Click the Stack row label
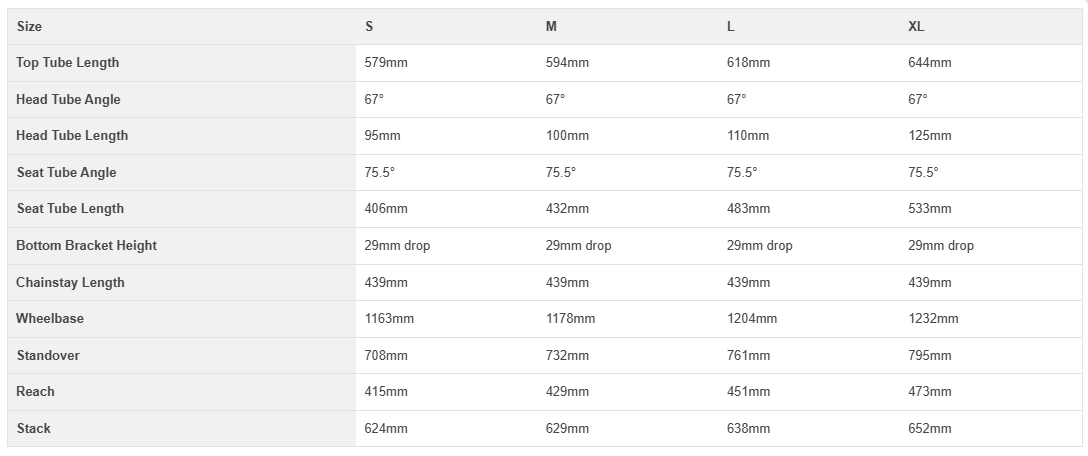This screenshot has height=456, width=1088. (34, 428)
